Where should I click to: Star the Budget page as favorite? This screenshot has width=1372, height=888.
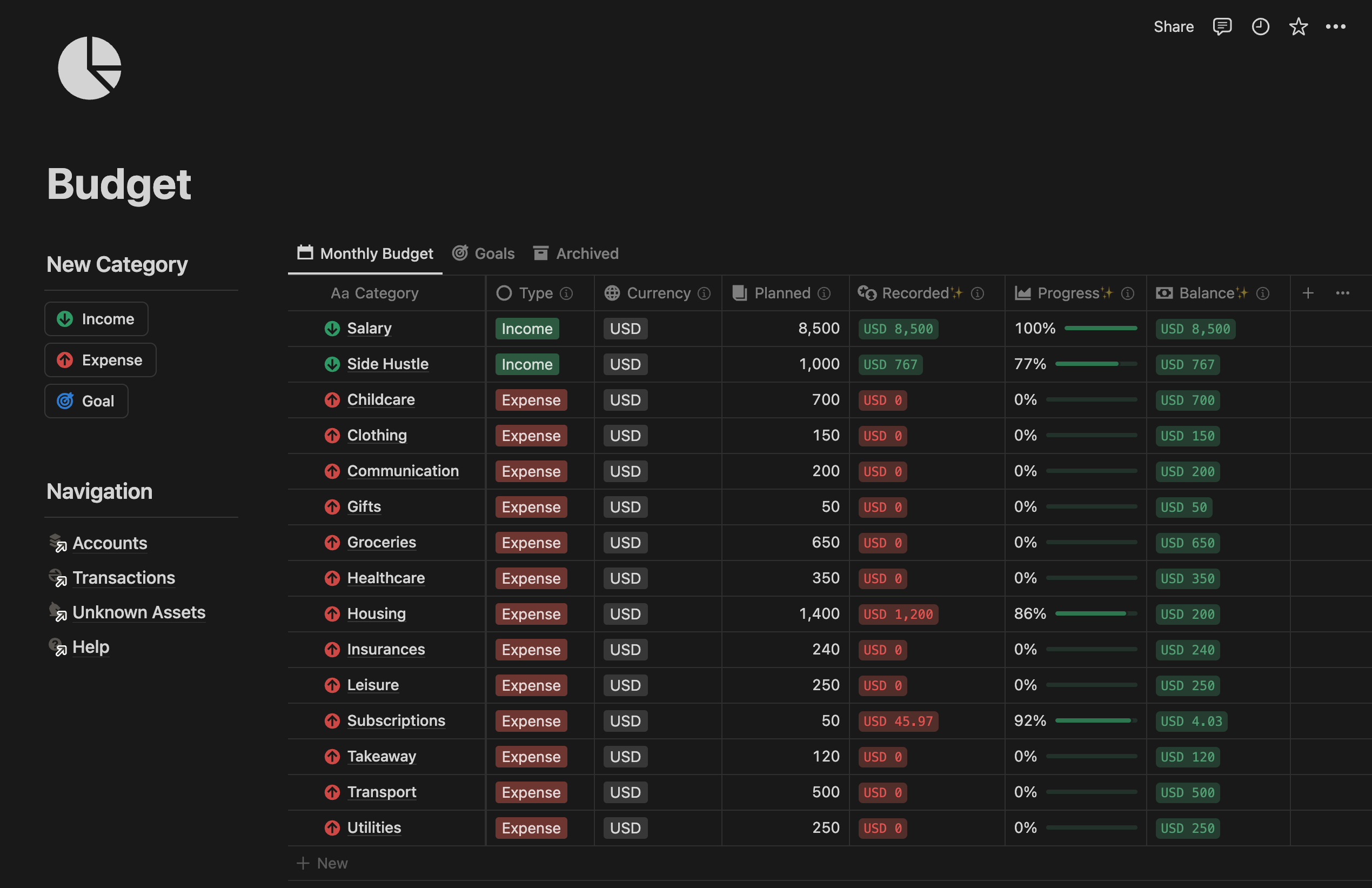[1298, 26]
